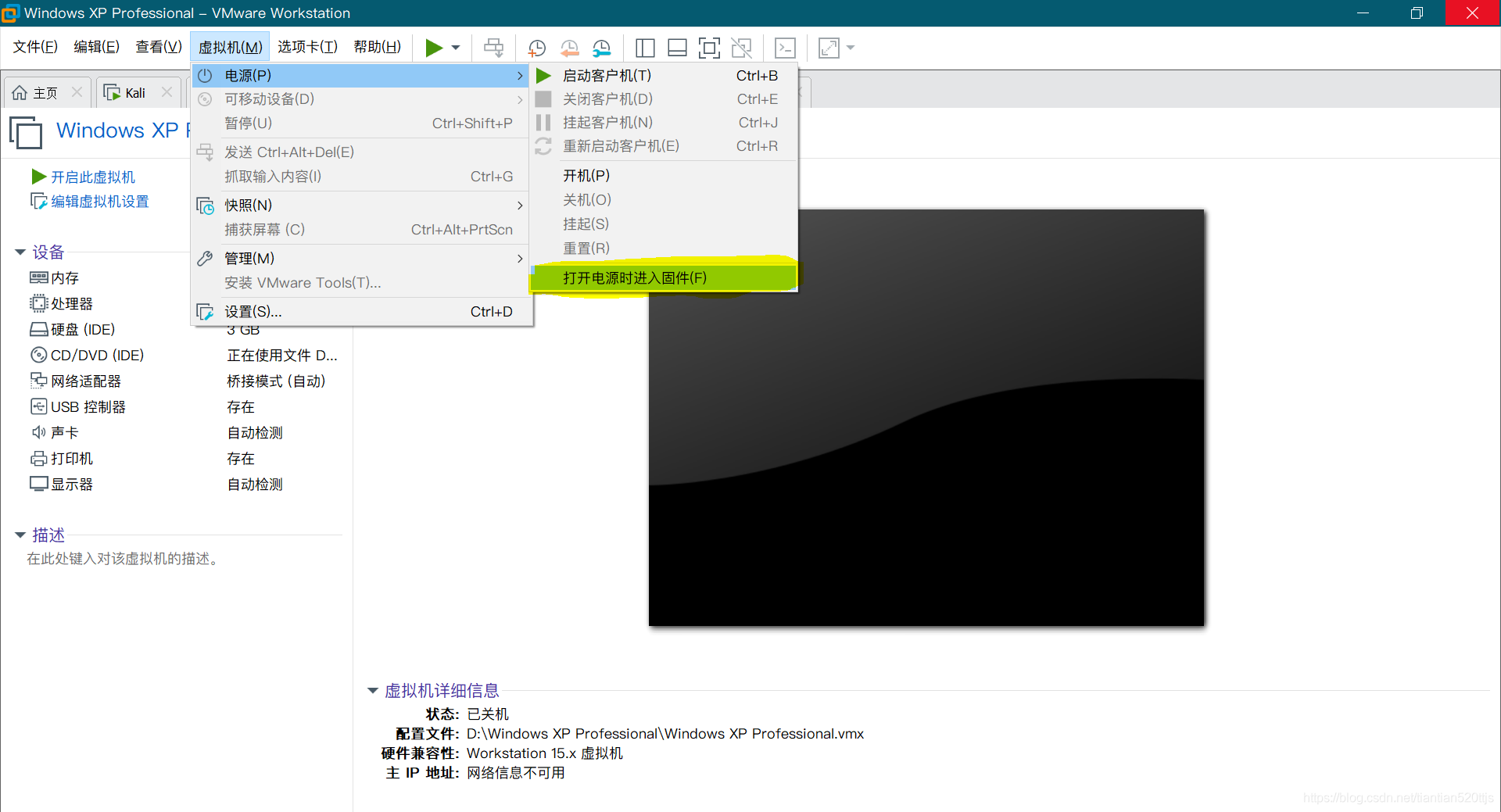Open the 管理(M) submenu
Image resolution: width=1501 pixels, height=812 pixels.
(x=360, y=259)
